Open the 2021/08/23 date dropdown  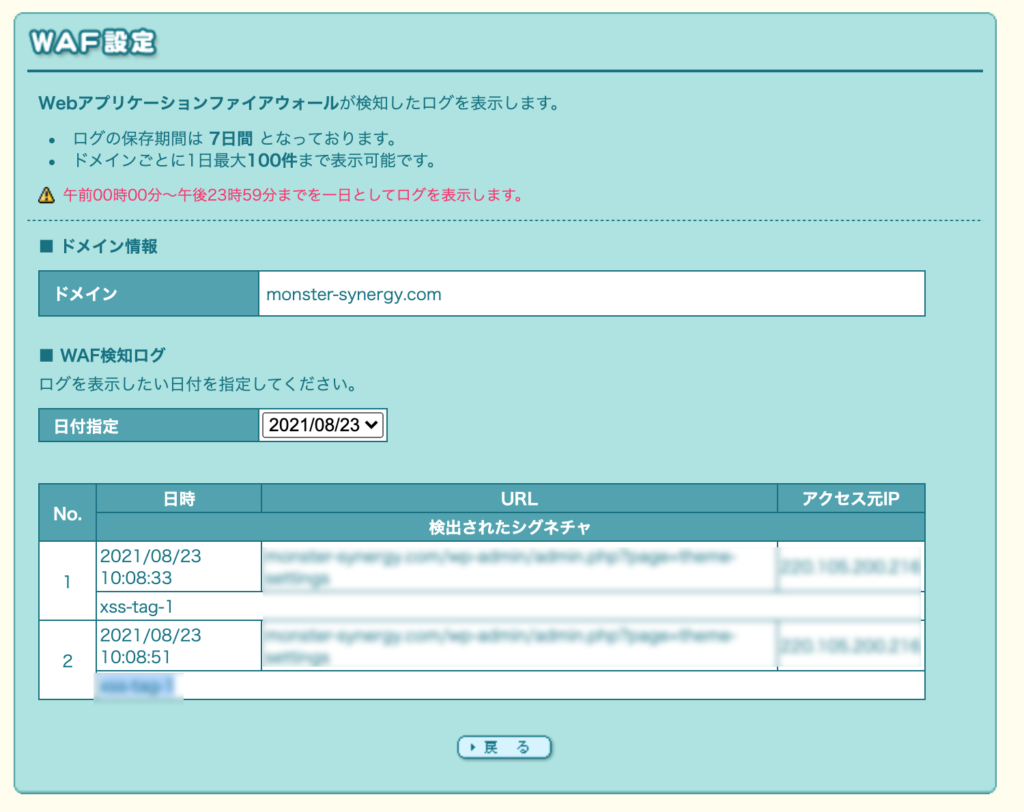point(323,425)
